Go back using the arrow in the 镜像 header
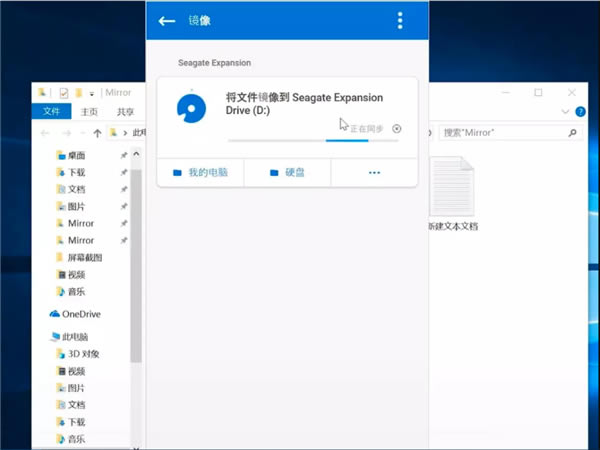This screenshot has width=600, height=450. coord(167,21)
